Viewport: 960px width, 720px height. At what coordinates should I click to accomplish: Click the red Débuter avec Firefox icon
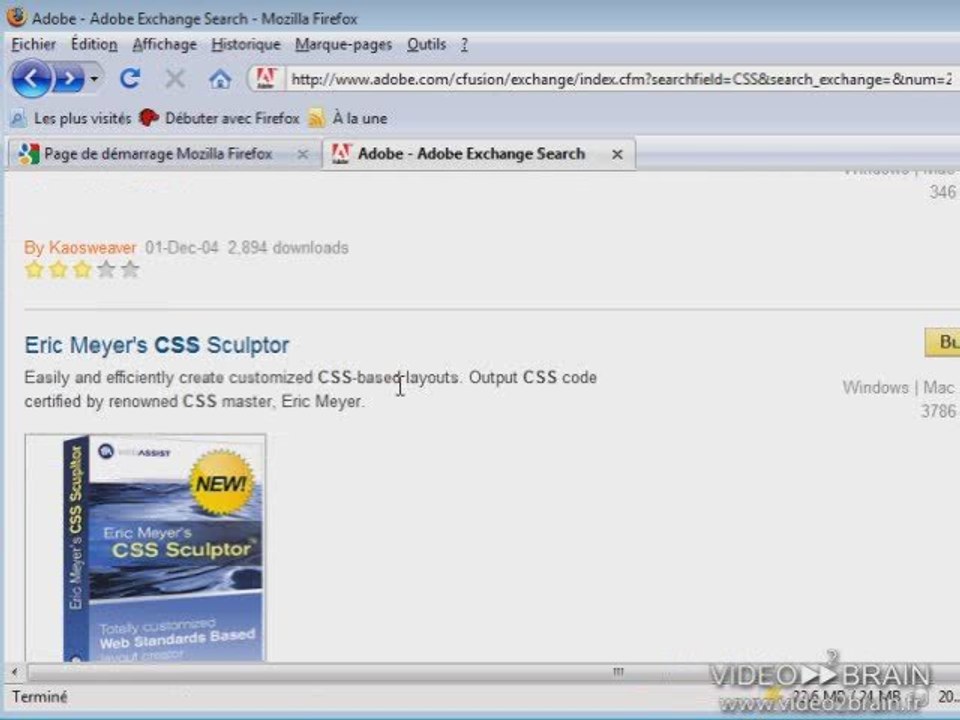point(149,118)
